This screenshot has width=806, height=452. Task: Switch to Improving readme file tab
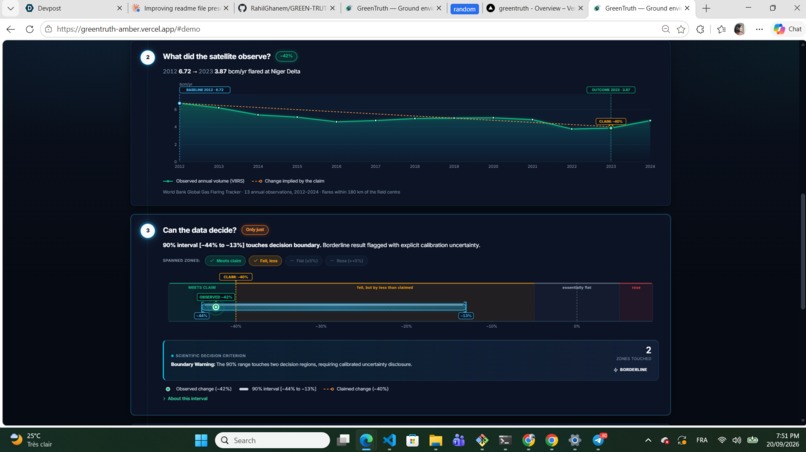click(x=180, y=8)
